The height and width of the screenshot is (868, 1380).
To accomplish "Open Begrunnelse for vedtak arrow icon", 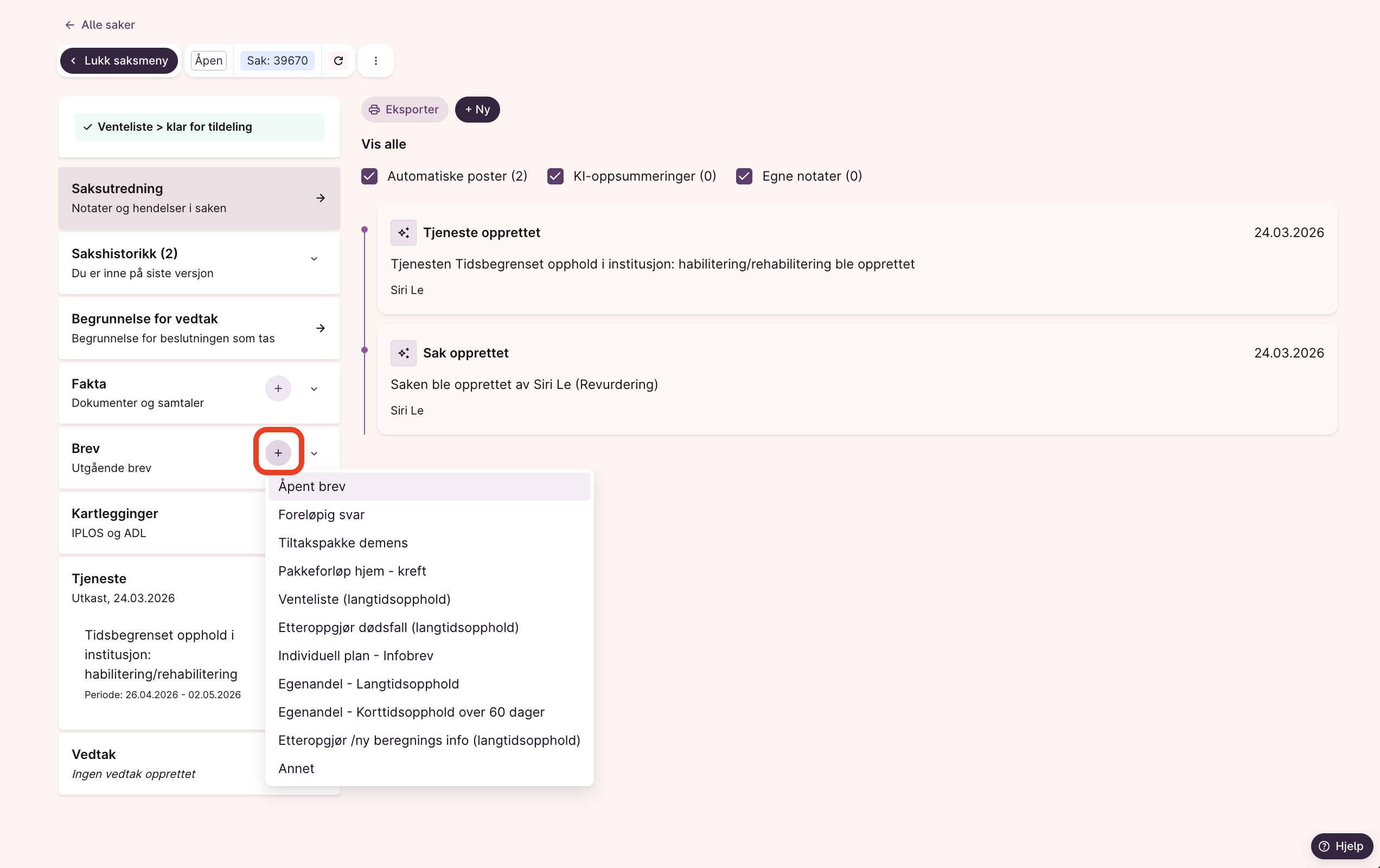I will coord(321,328).
